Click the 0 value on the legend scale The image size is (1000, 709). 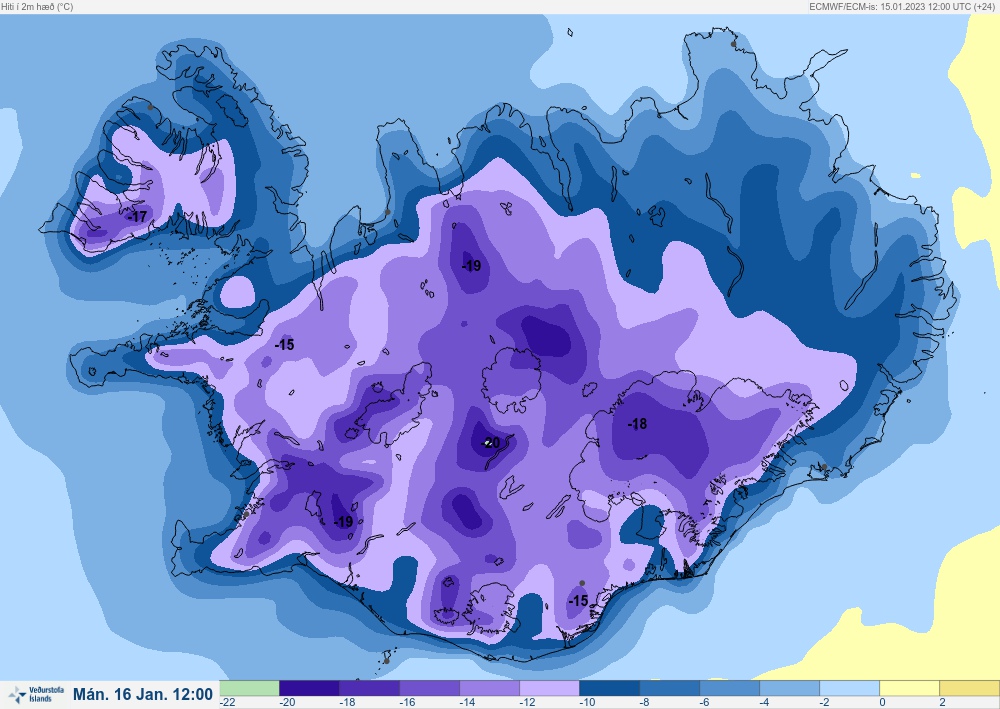(x=882, y=702)
